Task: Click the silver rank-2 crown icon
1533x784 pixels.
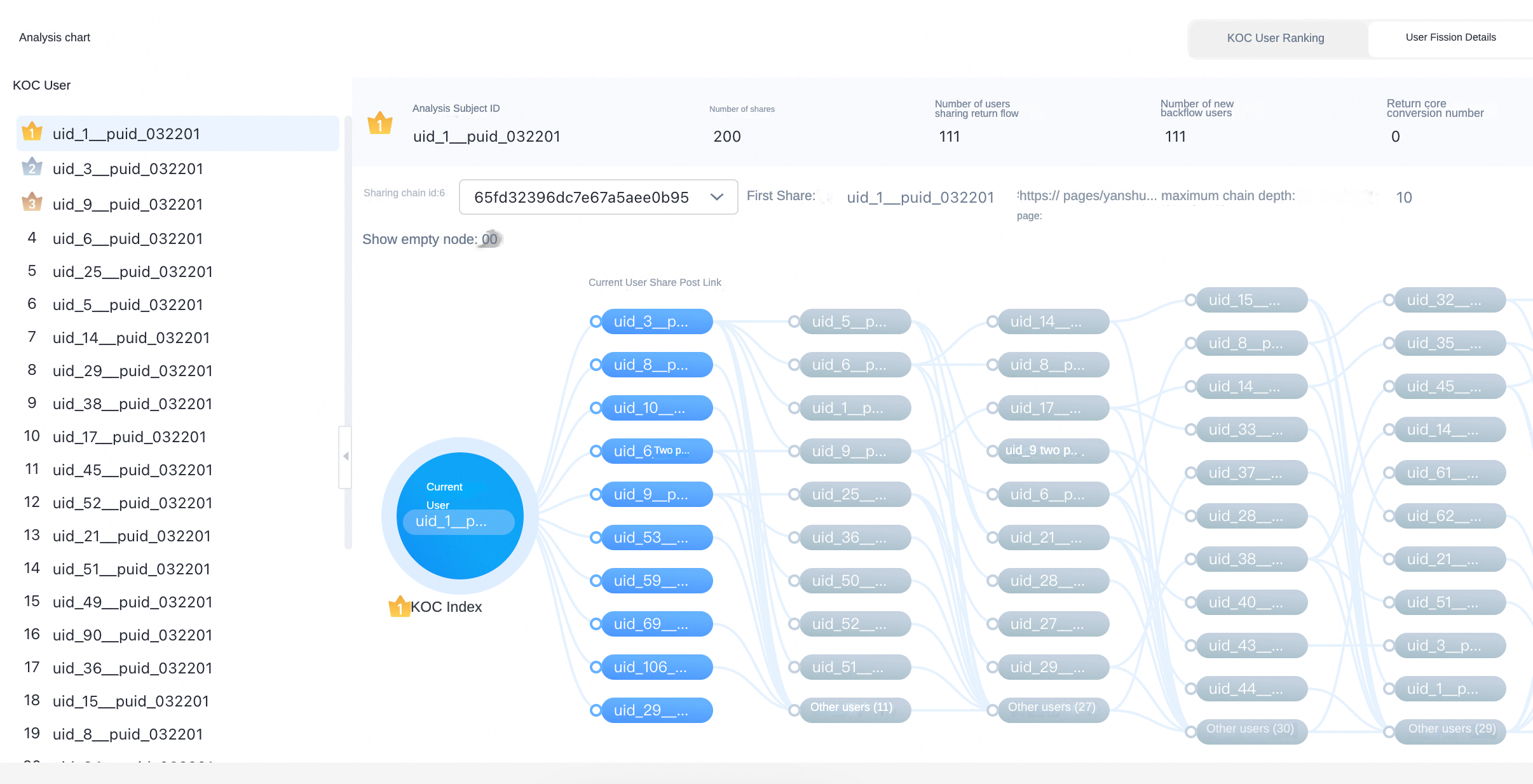Action: click(32, 167)
